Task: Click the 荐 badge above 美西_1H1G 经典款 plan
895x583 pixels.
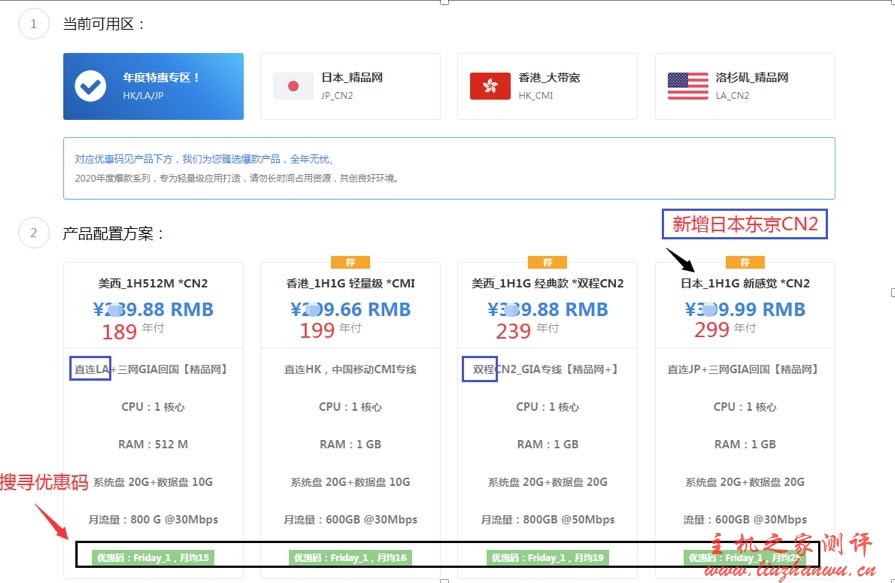Action: click(x=547, y=262)
